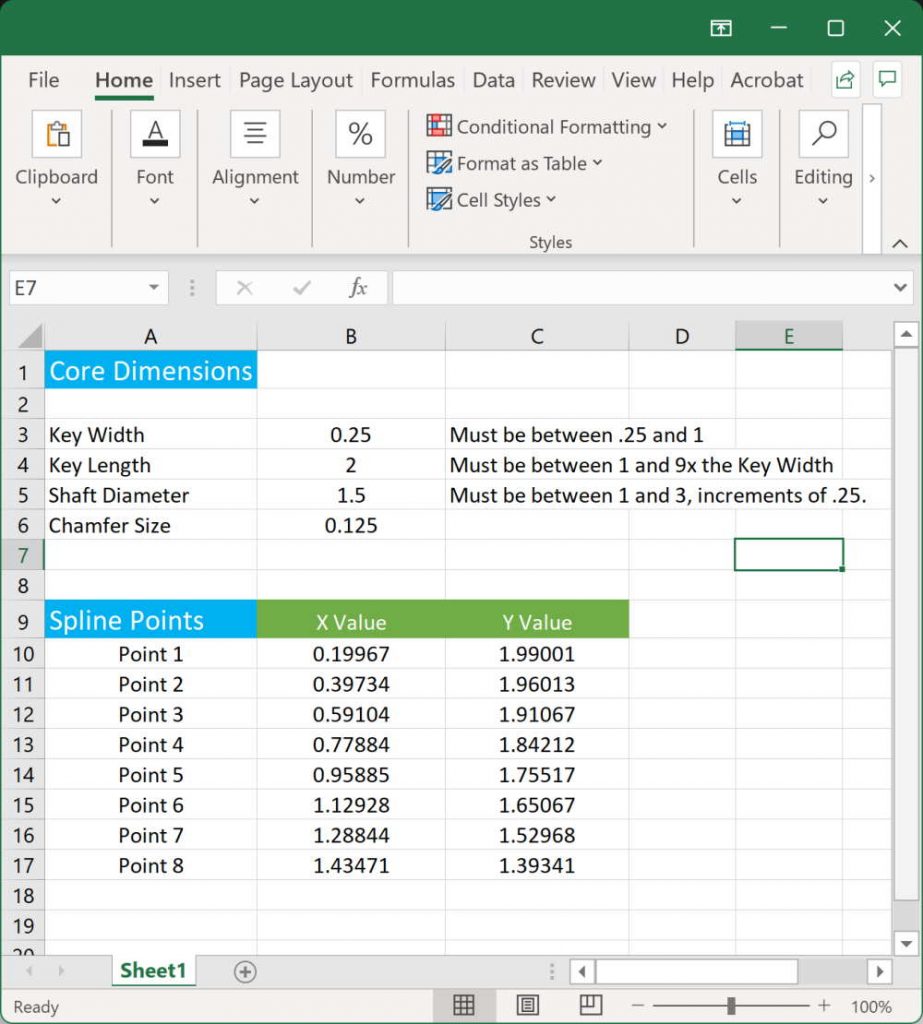The image size is (923, 1024).
Task: Select Point 8 Y value 1.39341
Action: click(x=537, y=865)
